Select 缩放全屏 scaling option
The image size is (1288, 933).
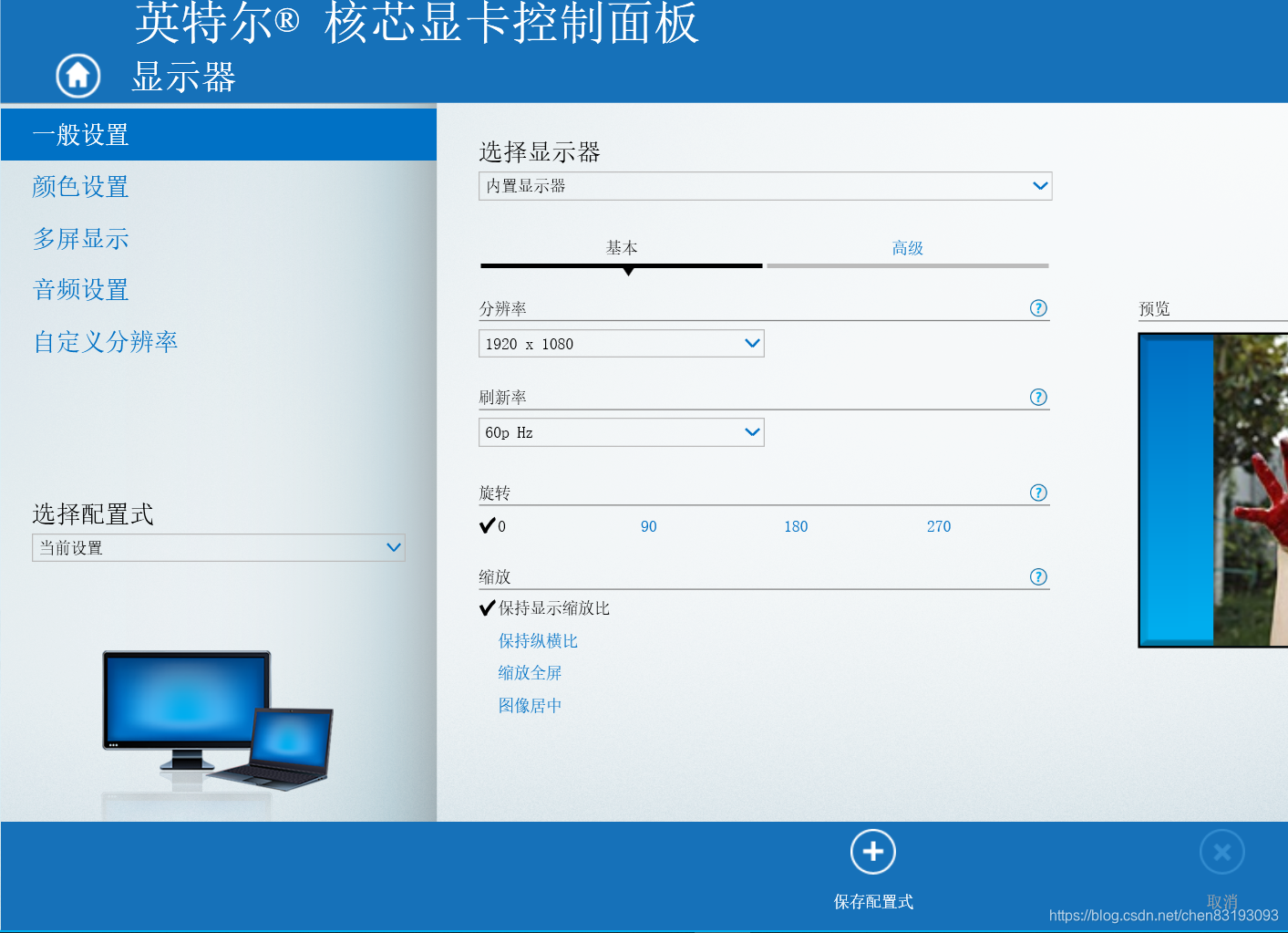tap(530, 673)
